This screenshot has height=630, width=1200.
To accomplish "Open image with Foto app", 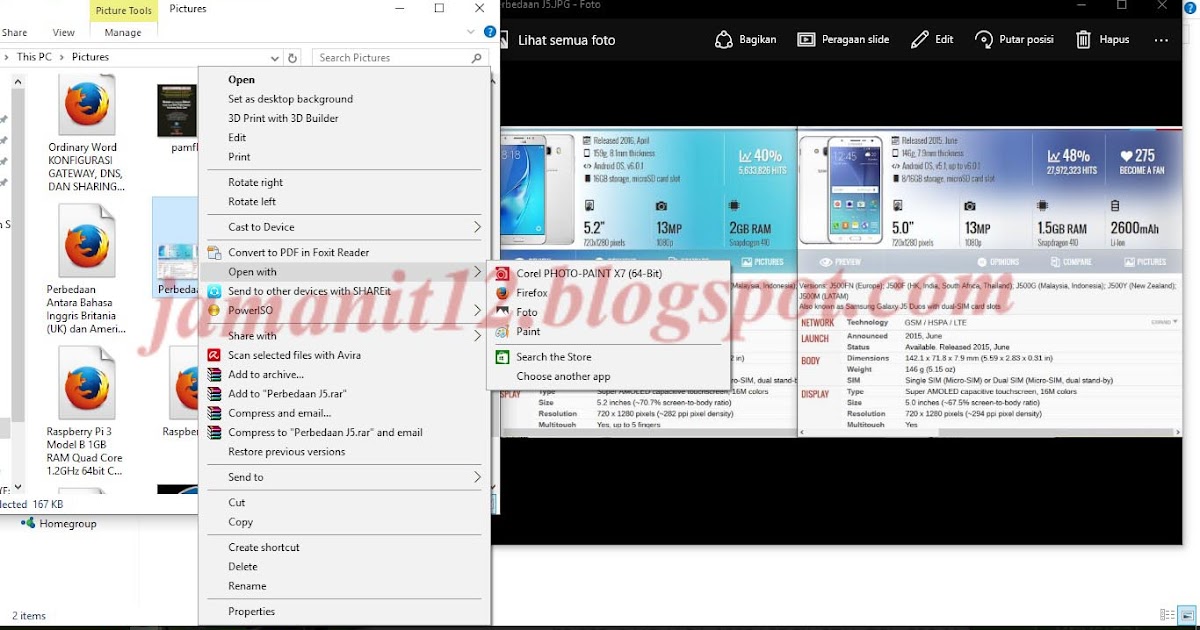I will [x=527, y=312].
